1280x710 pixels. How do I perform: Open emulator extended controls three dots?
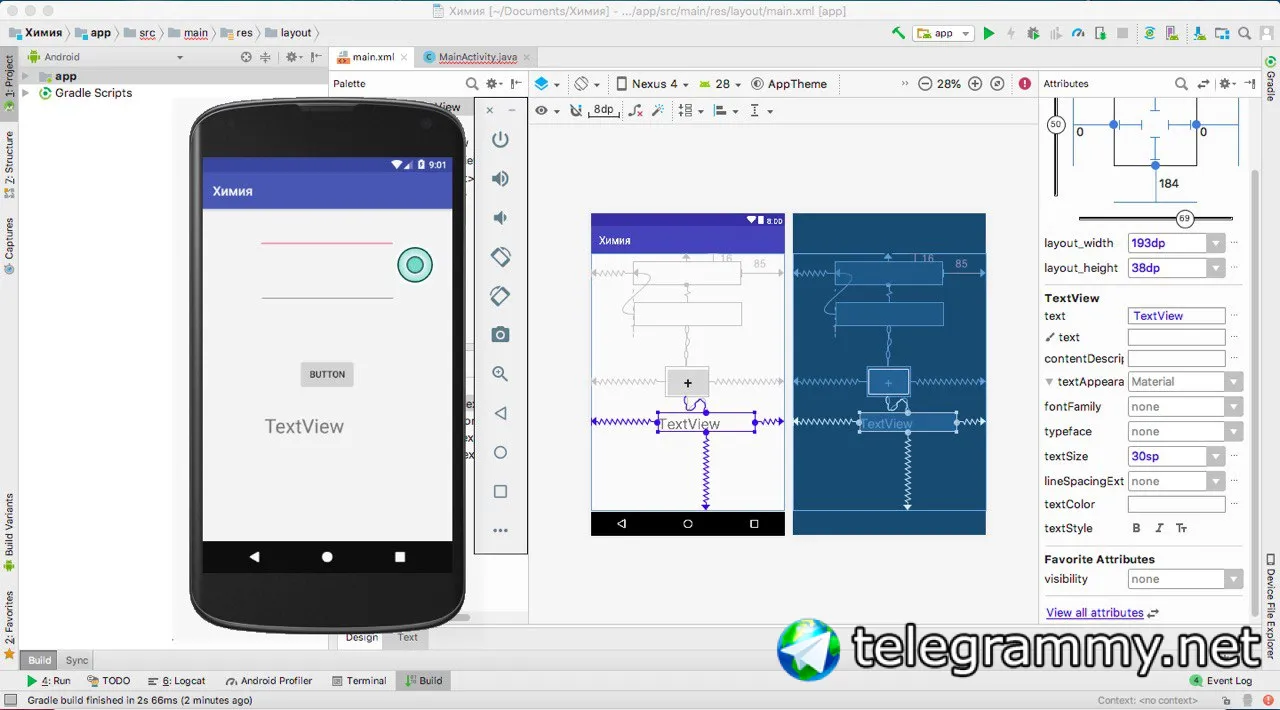500,531
